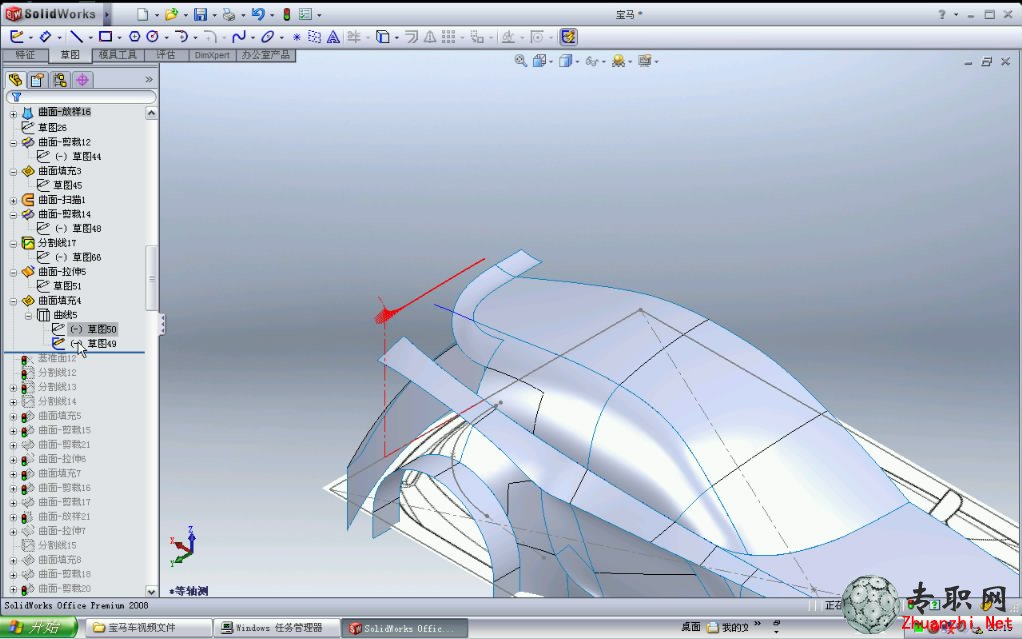This screenshot has width=1022, height=639.
Task: Click the New document icon
Action: [143, 14]
